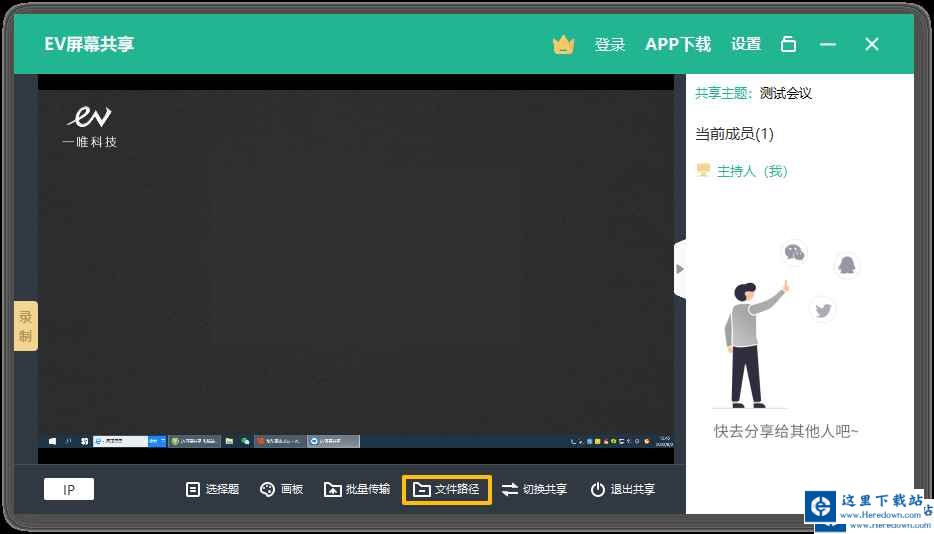934x534 pixels.
Task: Close the EV屏幕共享 window
Action: (x=871, y=44)
